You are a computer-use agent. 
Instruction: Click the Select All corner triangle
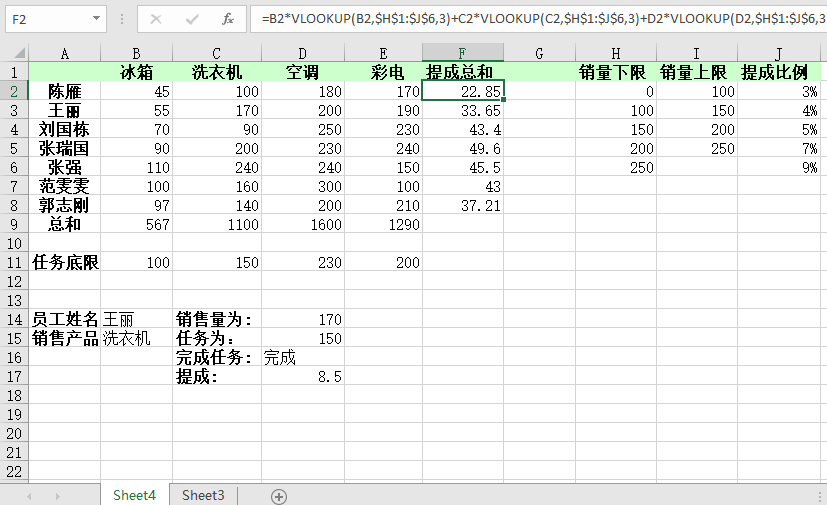coord(14,53)
